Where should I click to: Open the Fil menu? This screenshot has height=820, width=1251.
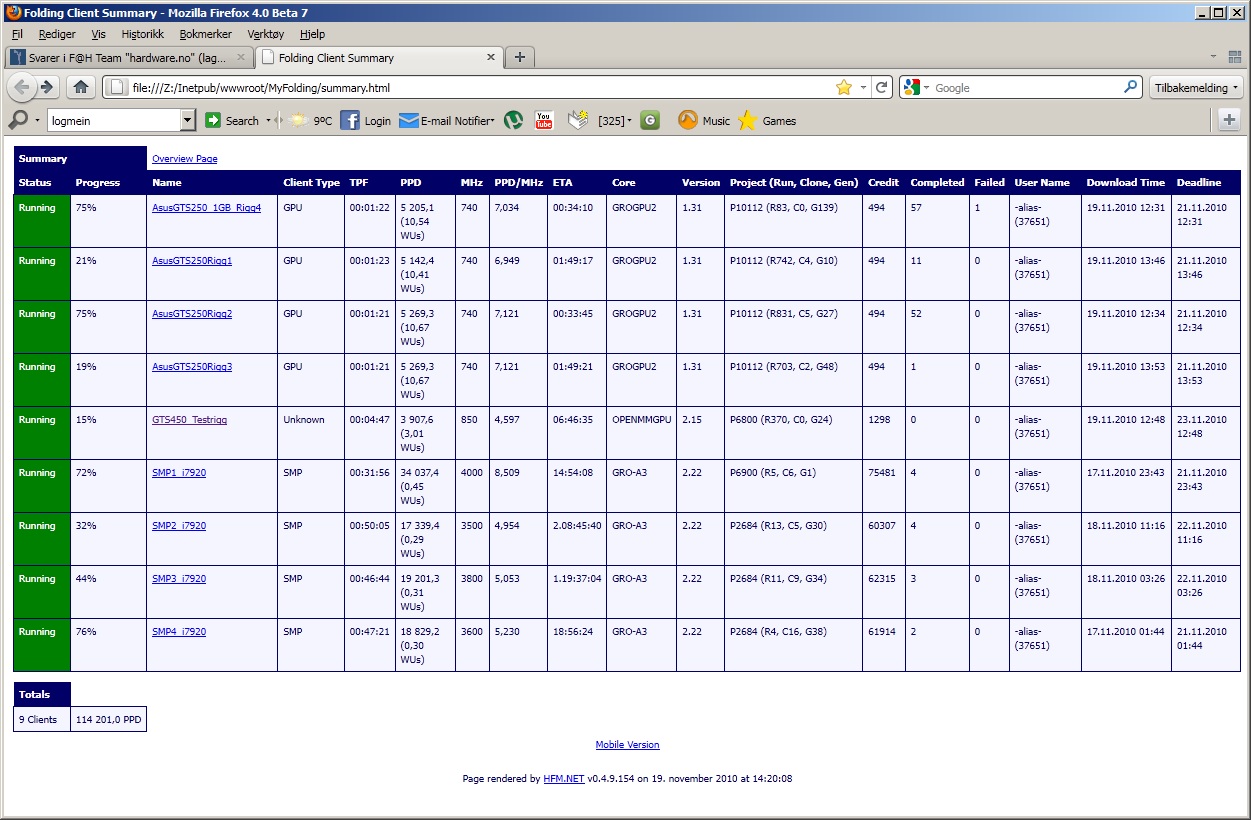pos(17,34)
